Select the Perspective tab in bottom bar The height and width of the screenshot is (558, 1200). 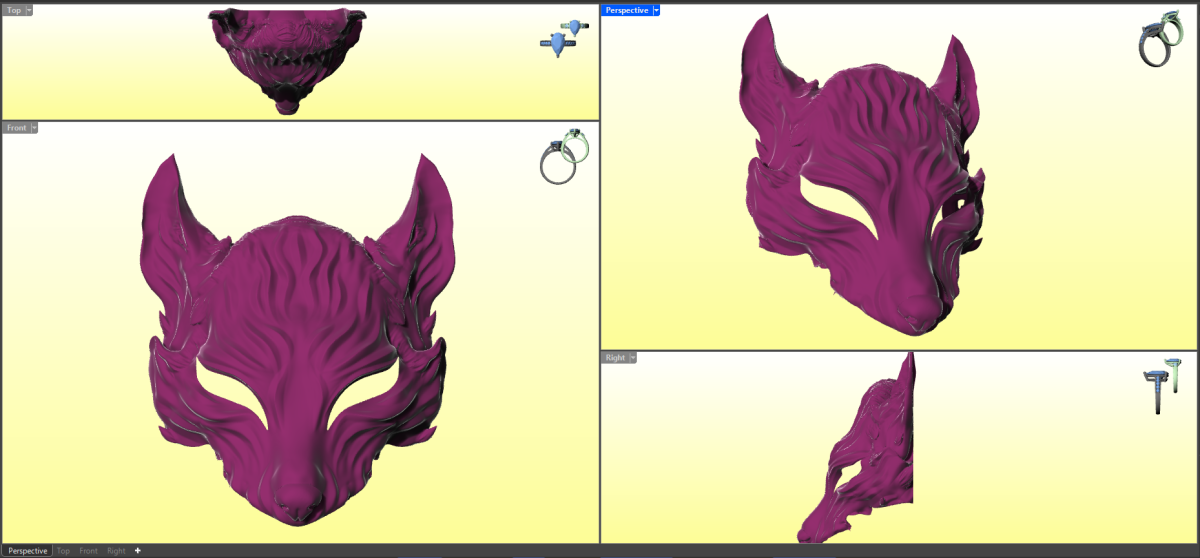pyautogui.click(x=27, y=551)
